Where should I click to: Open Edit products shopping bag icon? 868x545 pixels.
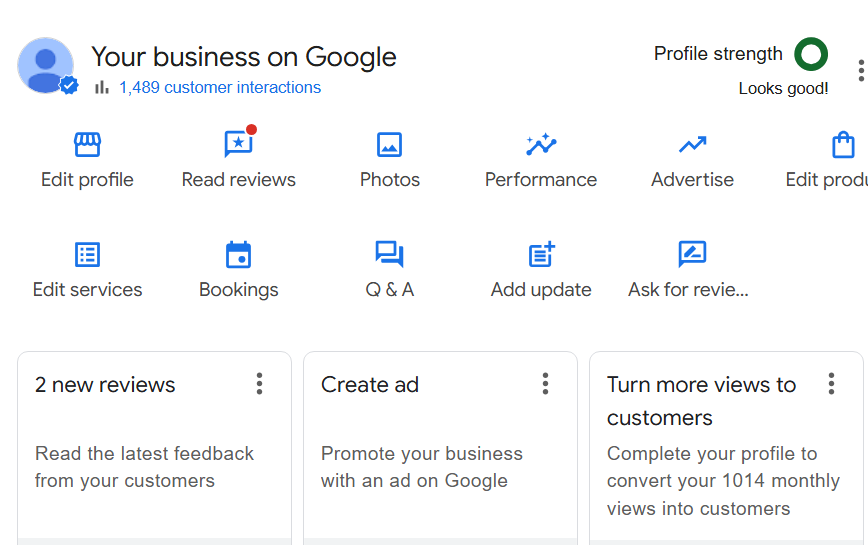[843, 146]
